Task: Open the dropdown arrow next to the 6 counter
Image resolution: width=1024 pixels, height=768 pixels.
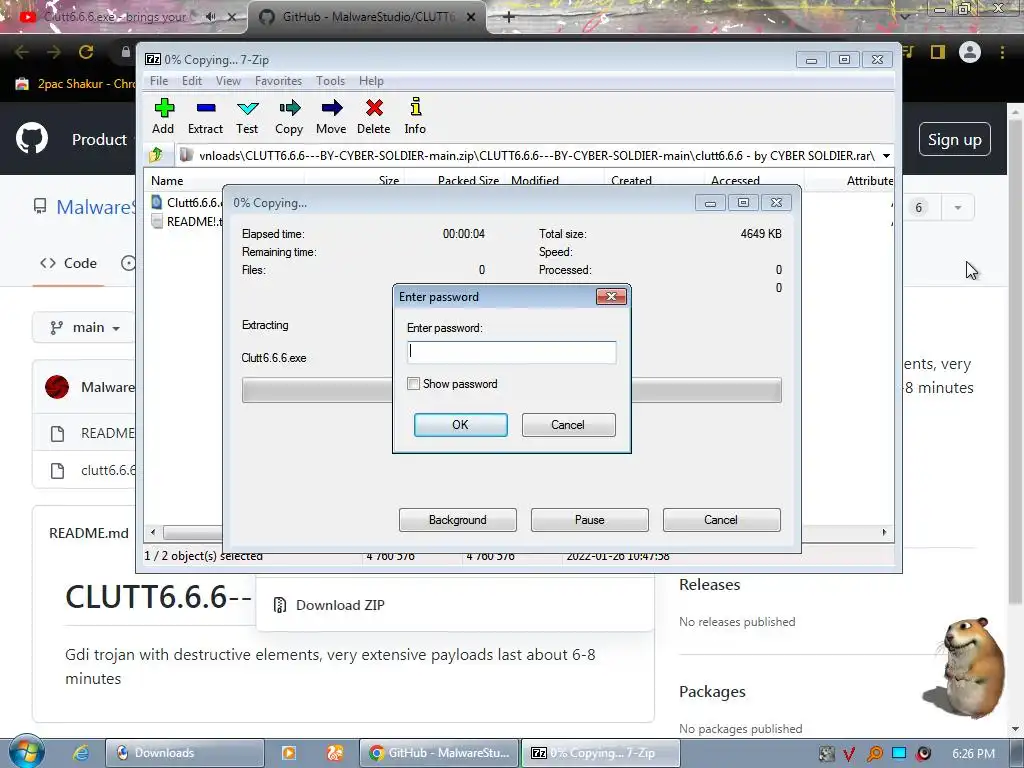Action: coord(957,208)
